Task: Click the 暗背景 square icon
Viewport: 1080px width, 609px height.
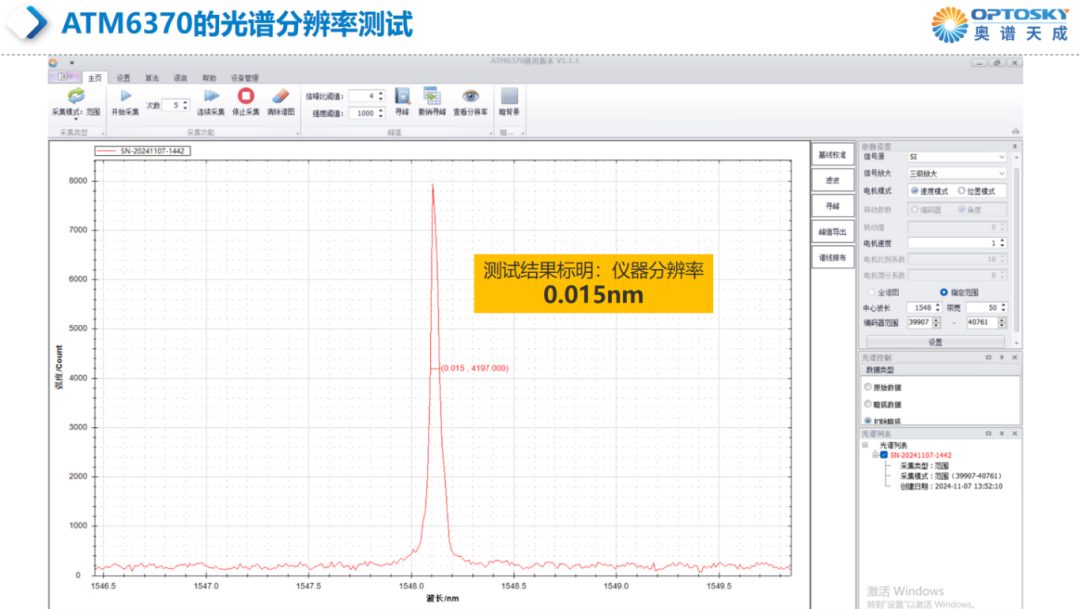Action: click(509, 96)
